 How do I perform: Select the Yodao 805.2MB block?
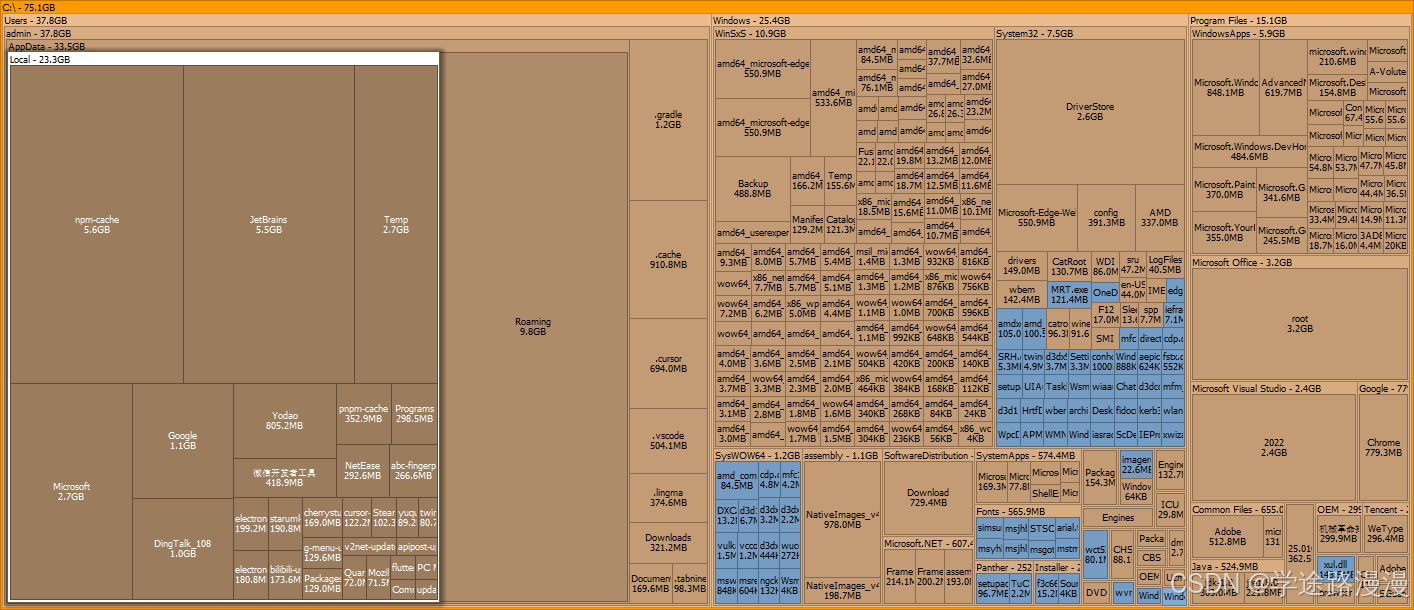click(x=285, y=420)
